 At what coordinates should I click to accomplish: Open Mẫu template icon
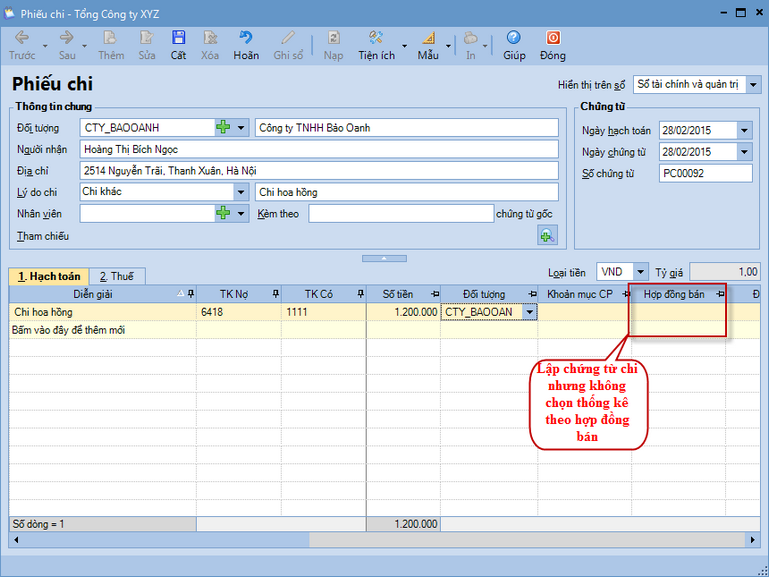tap(428, 38)
